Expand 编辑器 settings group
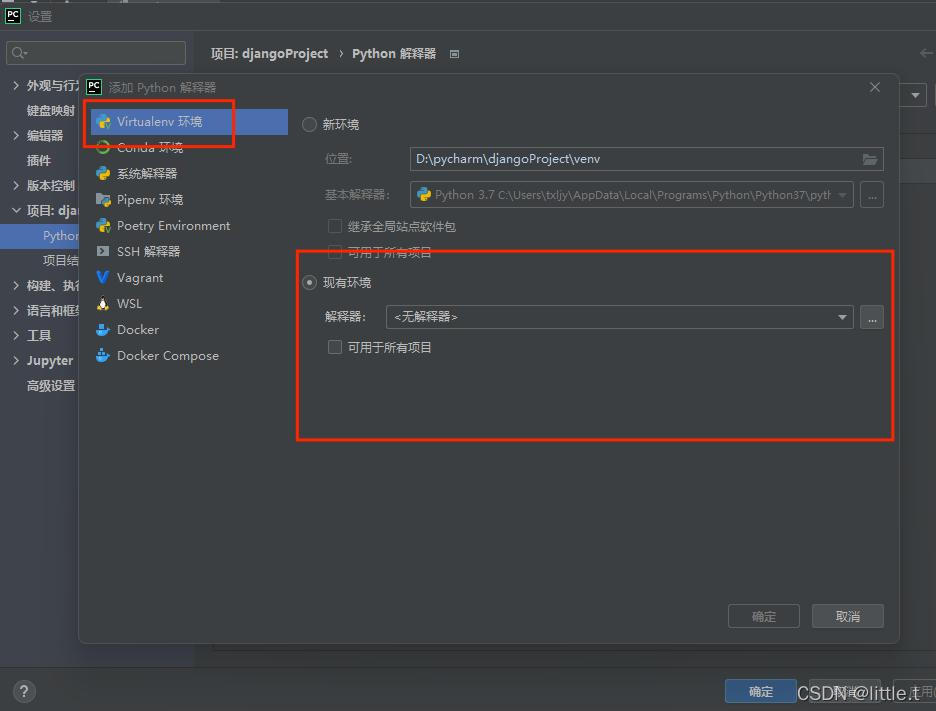The width and height of the screenshot is (936, 711). tap(16, 136)
